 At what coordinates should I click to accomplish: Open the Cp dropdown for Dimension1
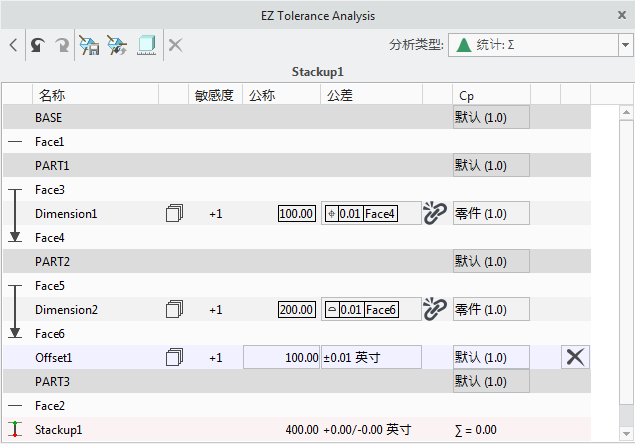[490, 213]
